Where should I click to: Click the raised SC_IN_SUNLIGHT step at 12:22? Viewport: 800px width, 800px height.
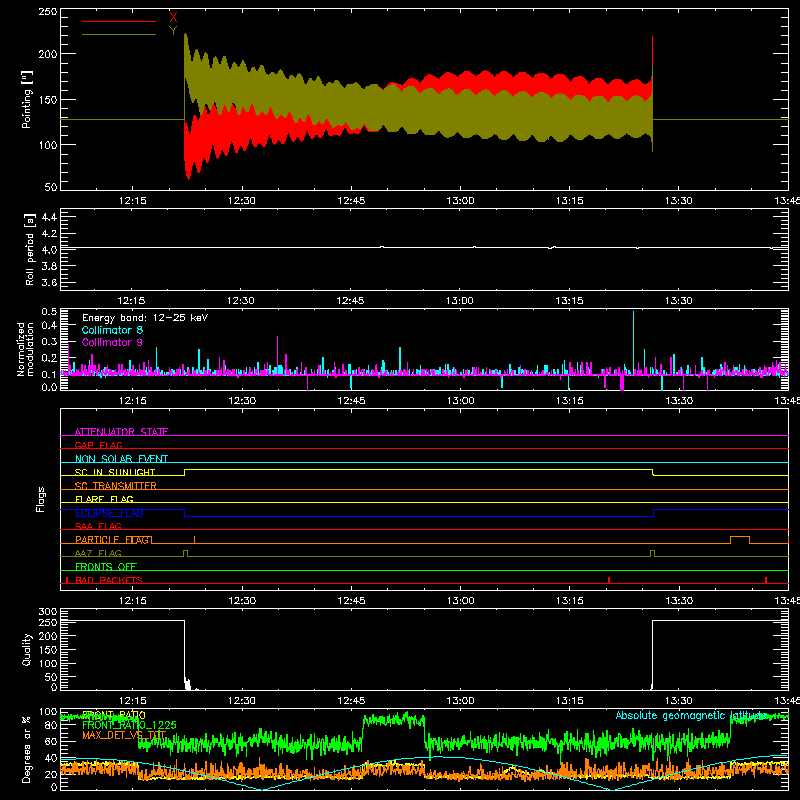(x=185, y=472)
